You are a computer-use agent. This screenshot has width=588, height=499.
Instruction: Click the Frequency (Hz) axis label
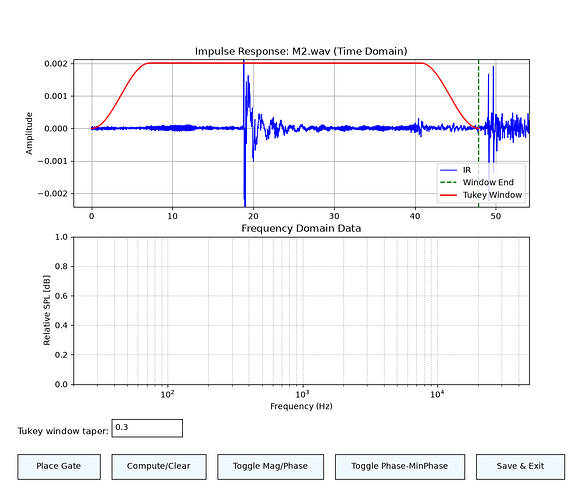pos(301,406)
